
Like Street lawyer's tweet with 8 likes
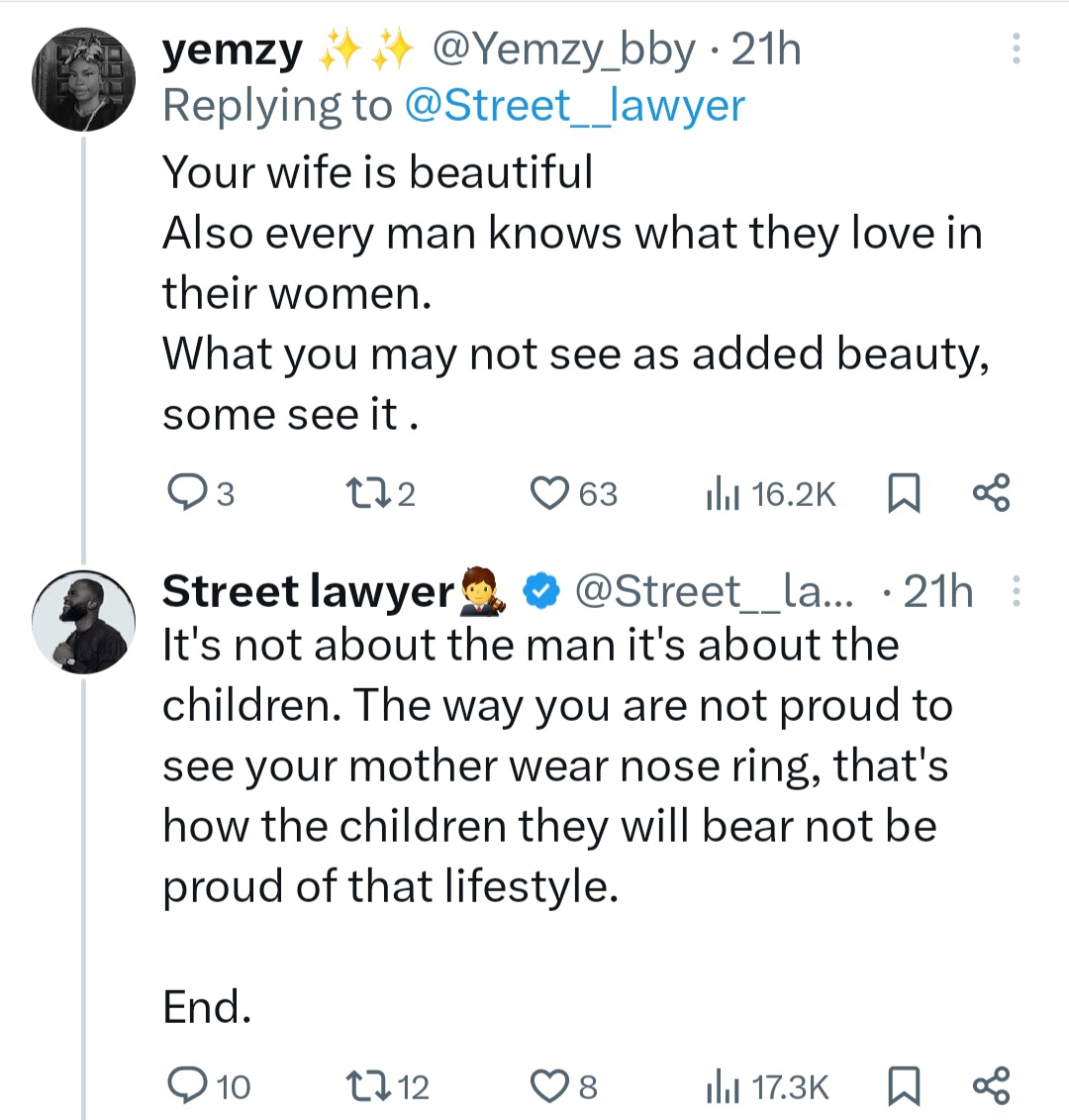point(549,1085)
